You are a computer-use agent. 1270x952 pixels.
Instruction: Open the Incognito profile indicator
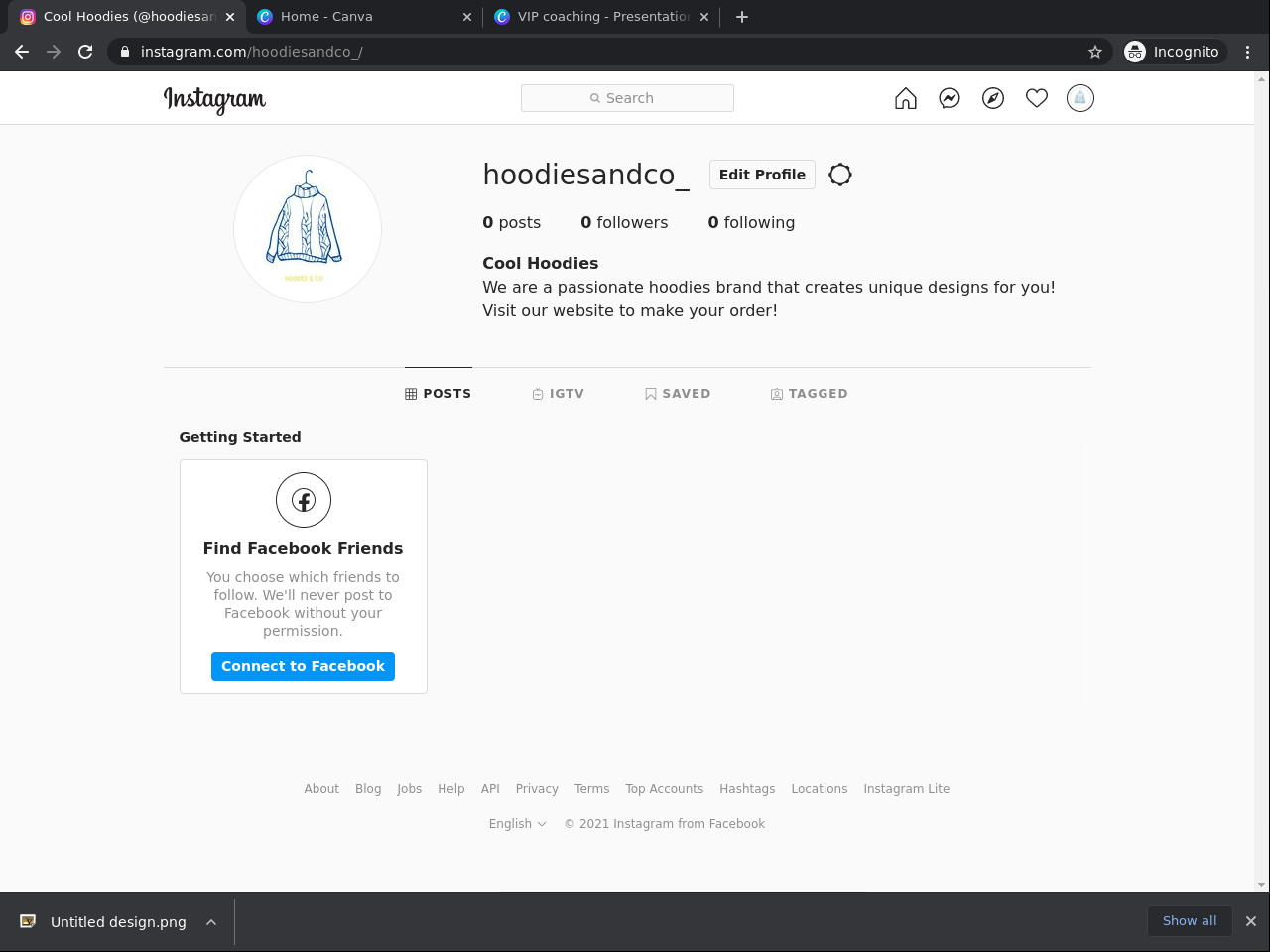[1174, 52]
